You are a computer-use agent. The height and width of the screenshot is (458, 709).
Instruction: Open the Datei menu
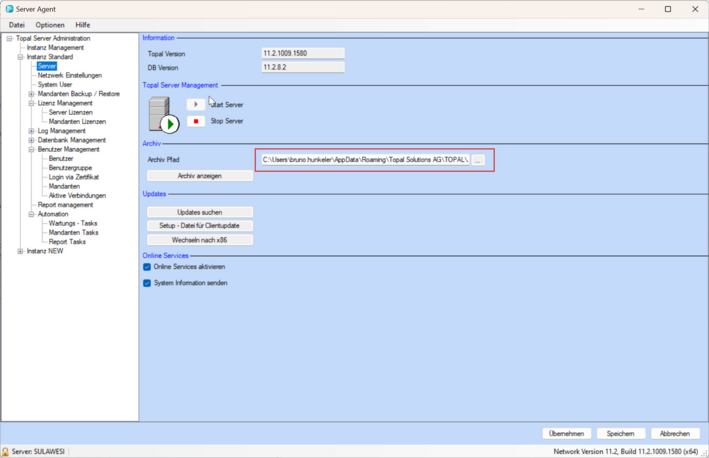point(17,25)
